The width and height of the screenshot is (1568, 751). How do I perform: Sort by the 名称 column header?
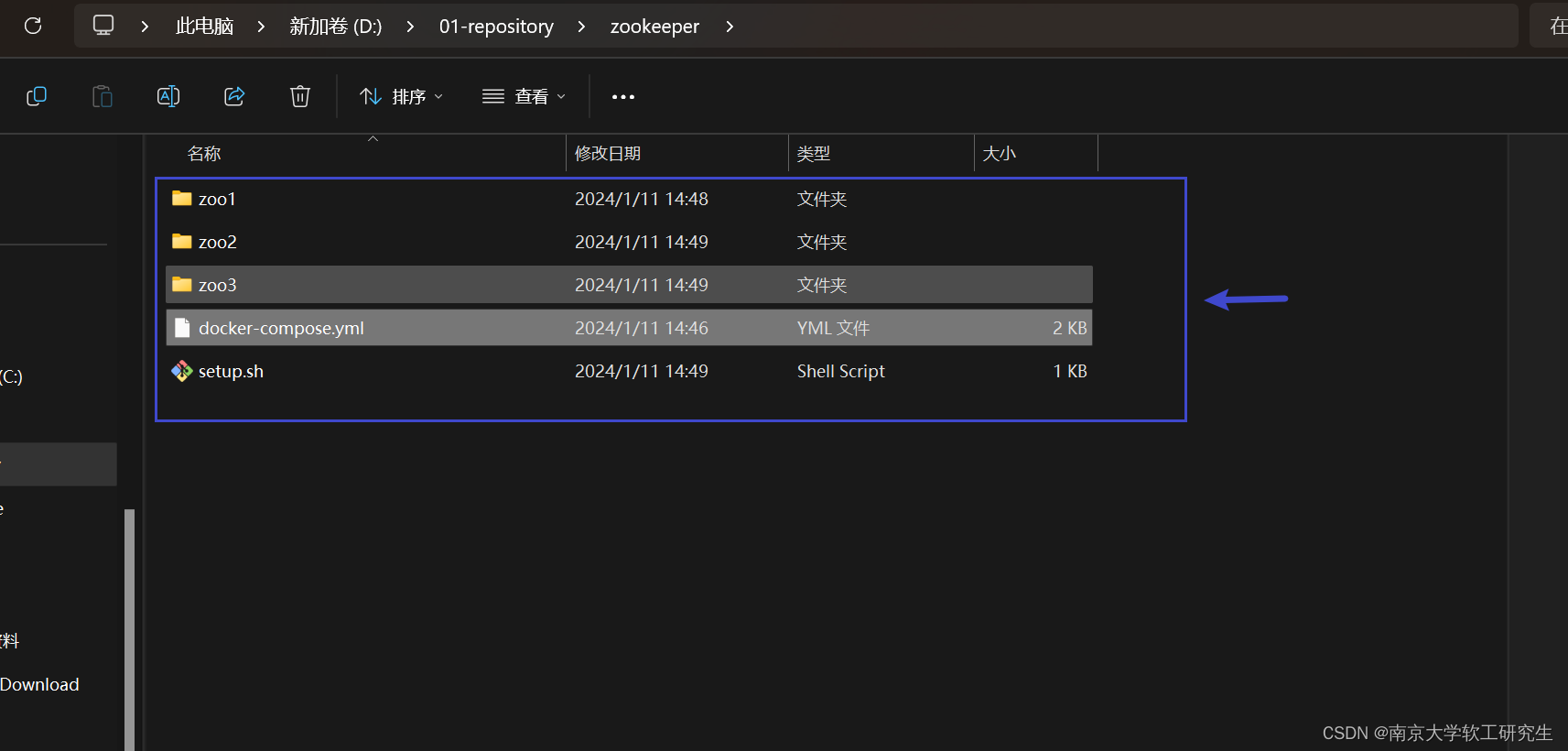point(204,153)
